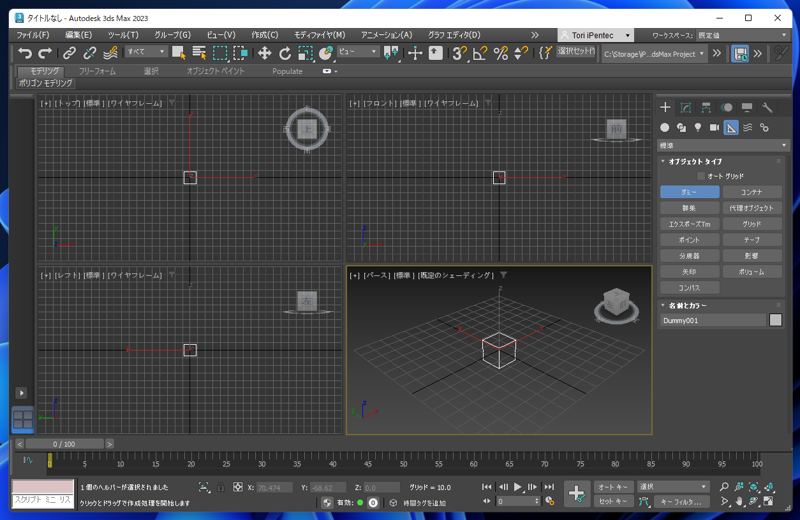This screenshot has height=520, width=800.
Task: Click Edit Named Selection Sets icon
Action: [x=545, y=53]
